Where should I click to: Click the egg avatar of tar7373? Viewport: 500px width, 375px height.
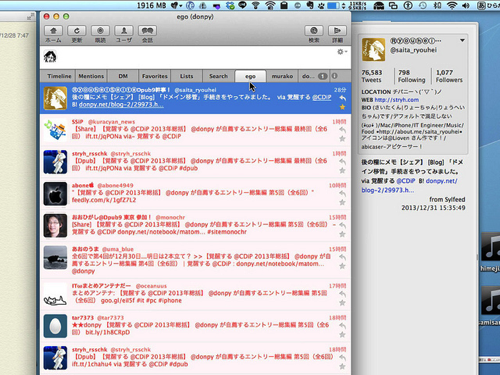click(55, 326)
